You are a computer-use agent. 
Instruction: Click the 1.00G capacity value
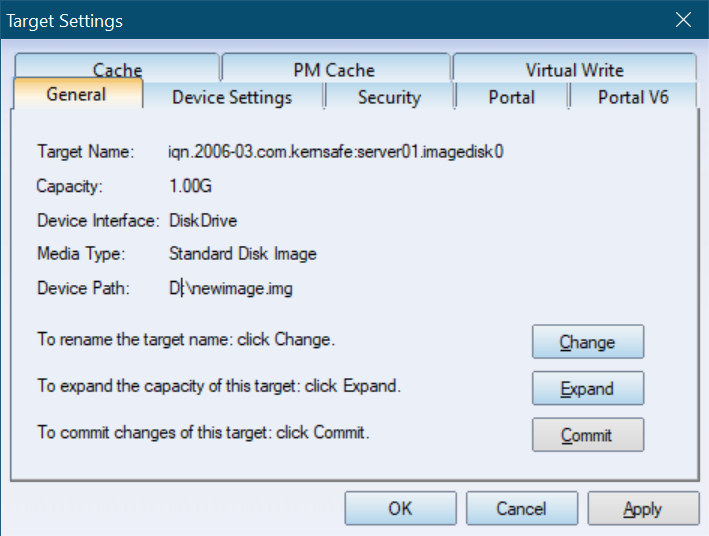coord(190,186)
